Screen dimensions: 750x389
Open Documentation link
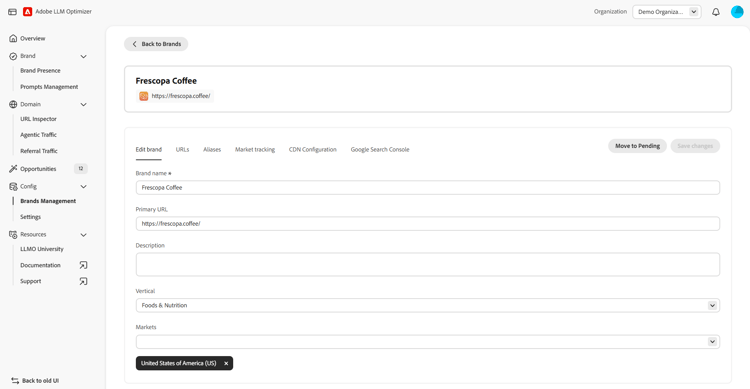coord(40,266)
